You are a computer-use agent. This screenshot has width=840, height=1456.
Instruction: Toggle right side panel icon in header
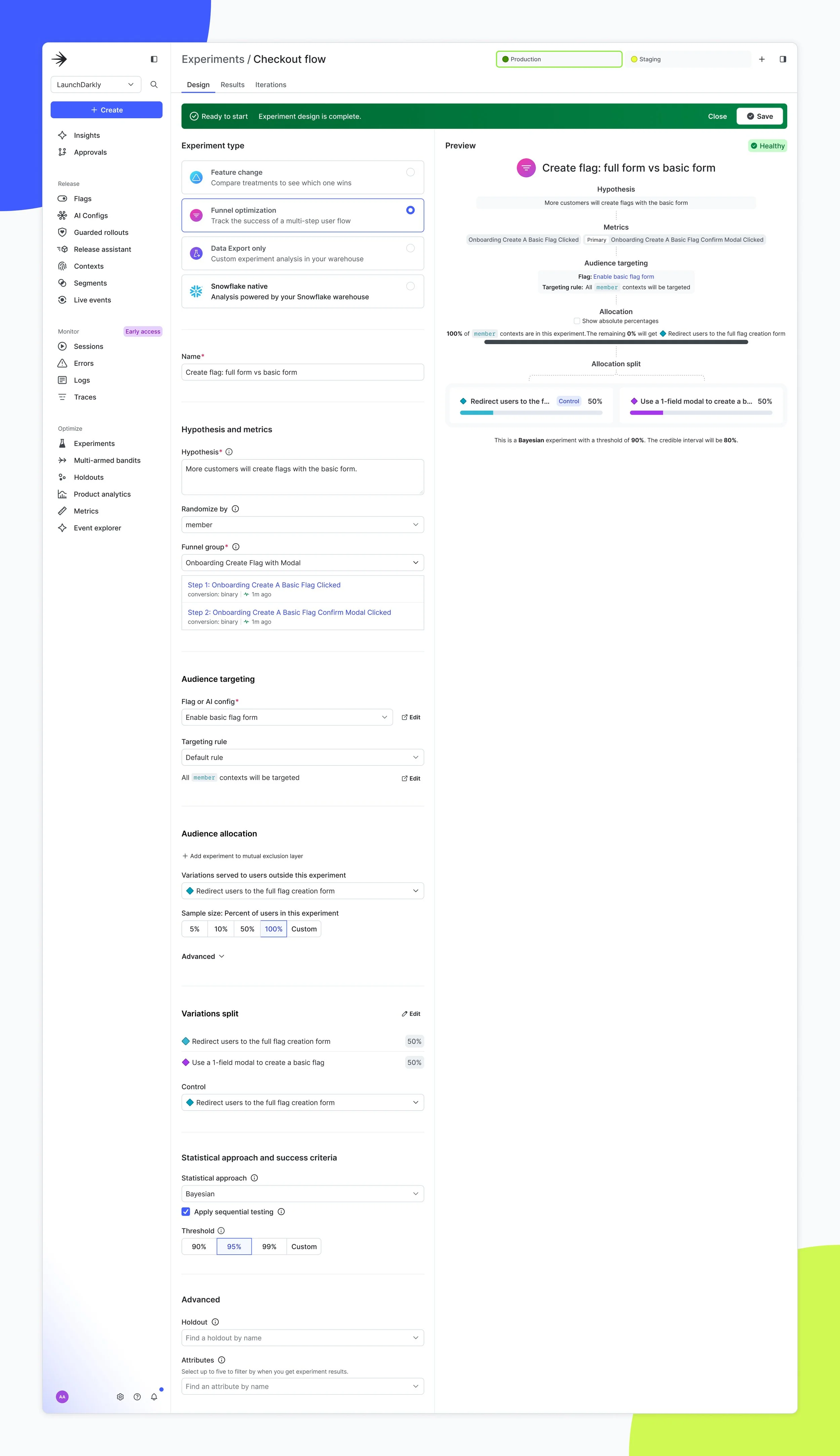[783, 59]
